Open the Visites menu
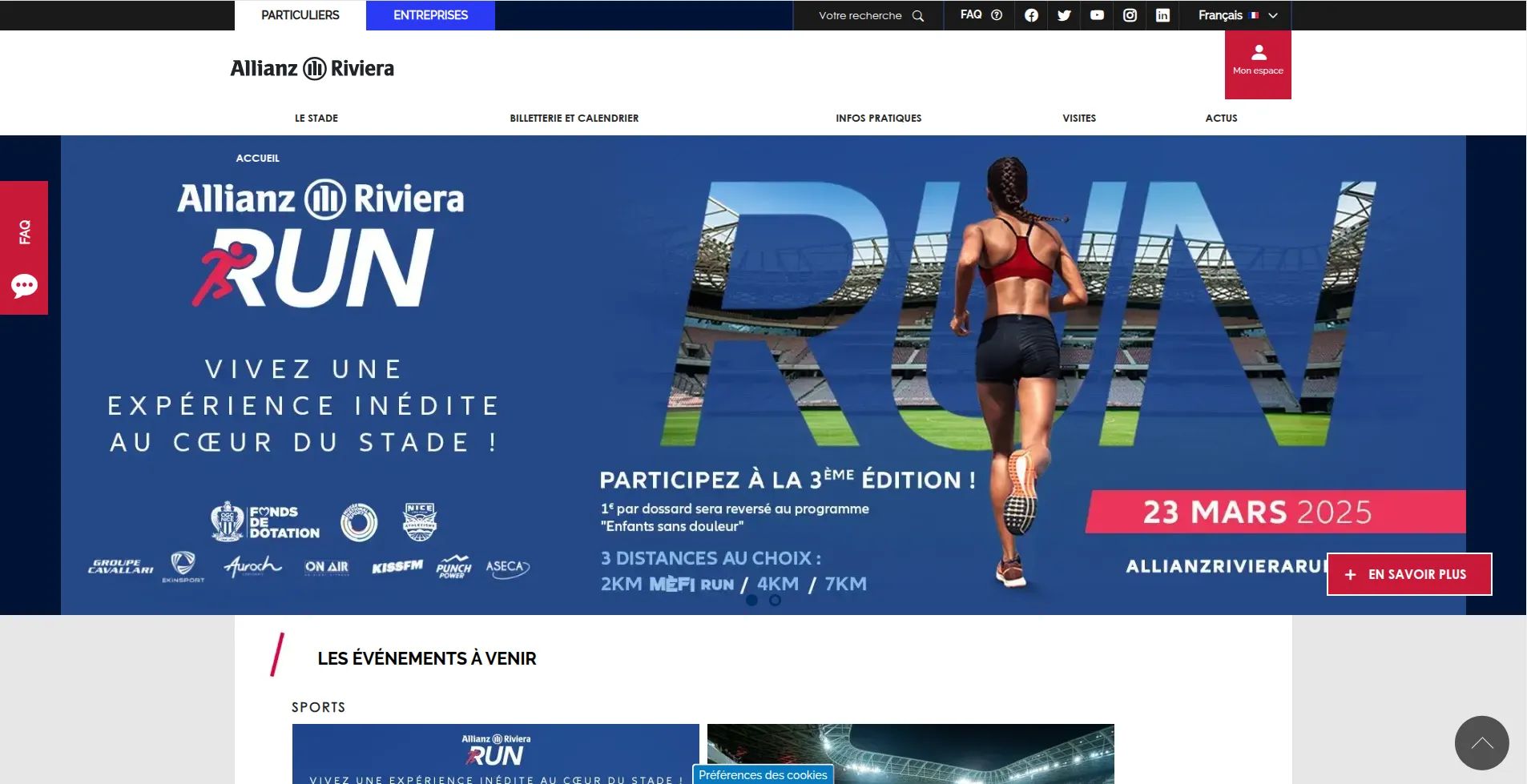This screenshot has width=1527, height=784. tap(1079, 118)
